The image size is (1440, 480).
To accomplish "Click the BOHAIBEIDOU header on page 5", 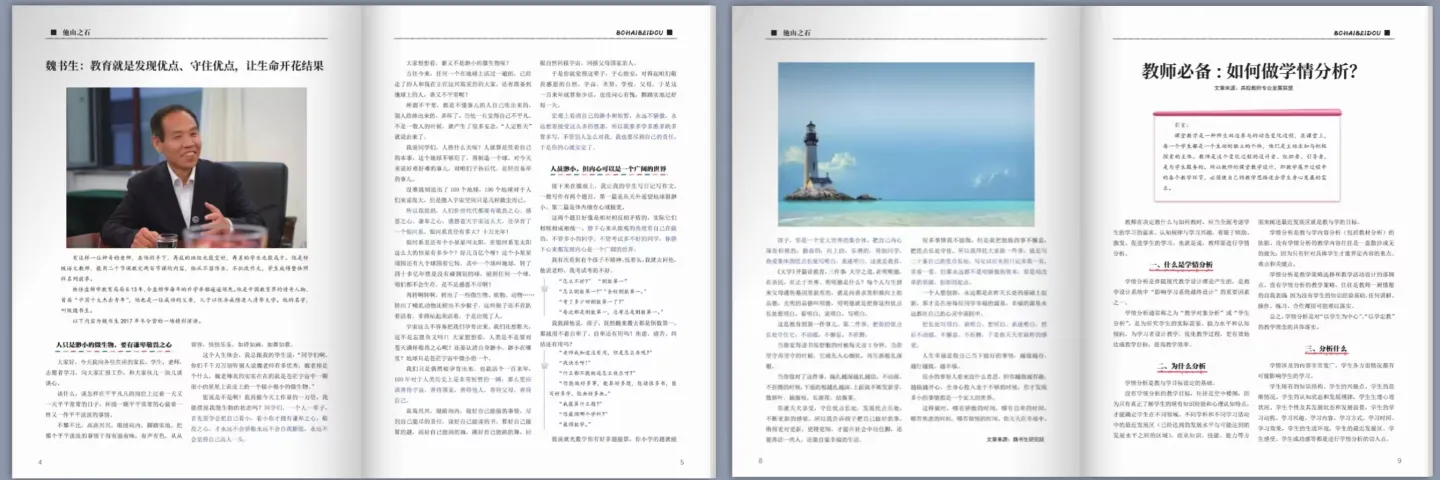I will click(639, 32).
